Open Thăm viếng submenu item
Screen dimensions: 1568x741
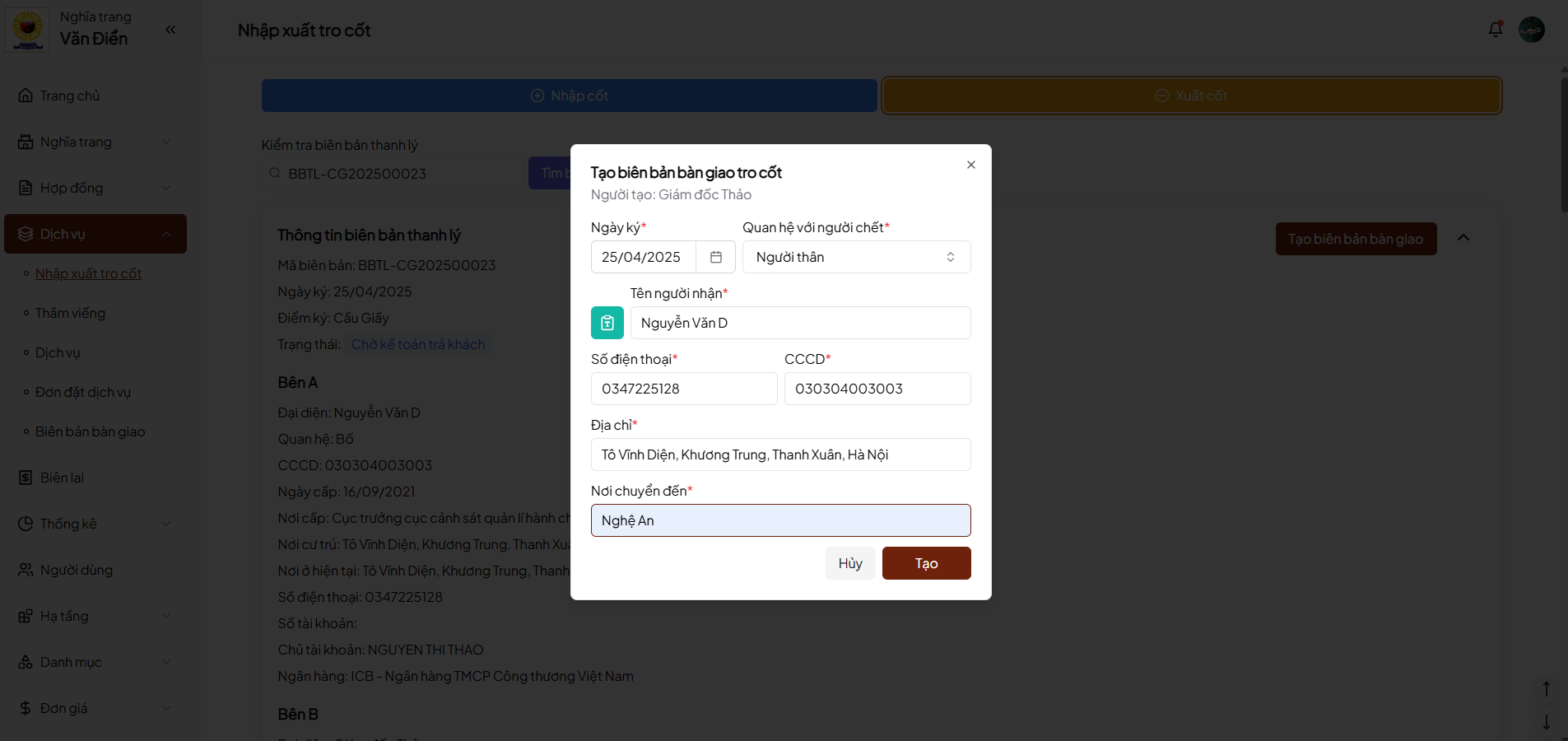point(70,313)
